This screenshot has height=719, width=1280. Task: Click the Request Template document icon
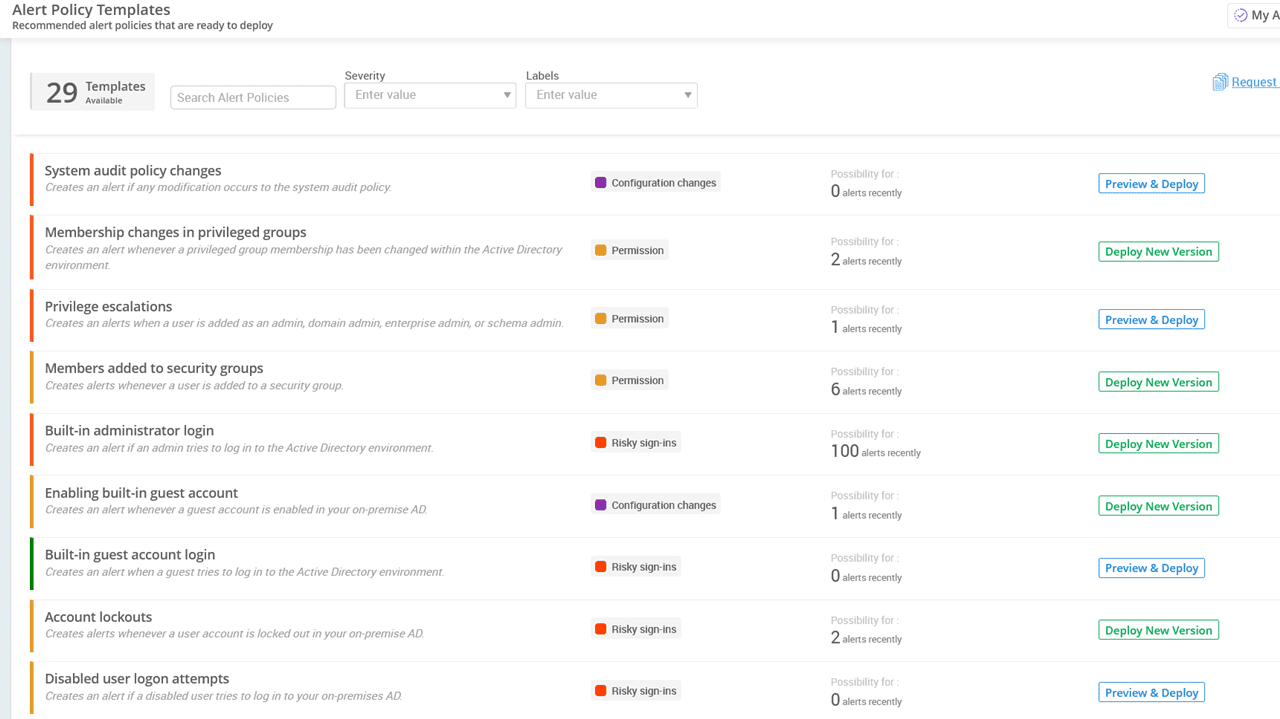point(1221,81)
